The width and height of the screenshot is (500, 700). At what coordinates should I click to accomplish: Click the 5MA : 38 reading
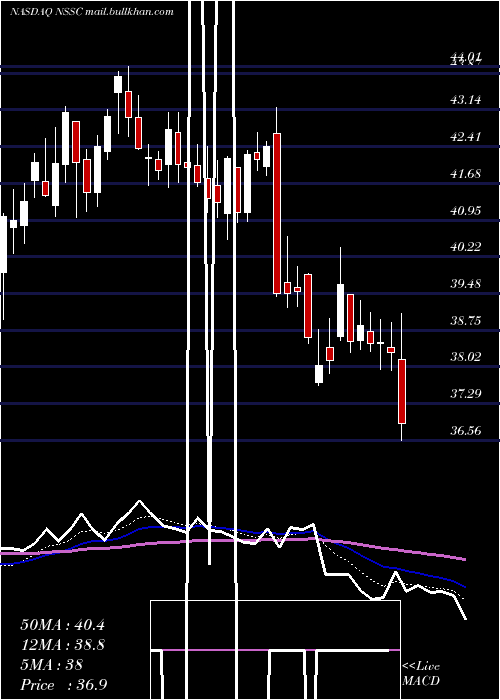tap(51, 665)
